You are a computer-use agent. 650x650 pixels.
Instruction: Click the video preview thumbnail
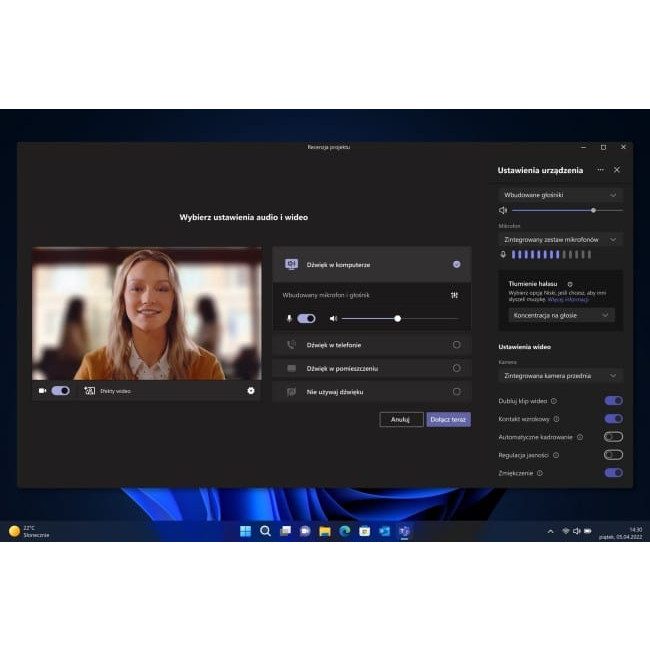(147, 313)
